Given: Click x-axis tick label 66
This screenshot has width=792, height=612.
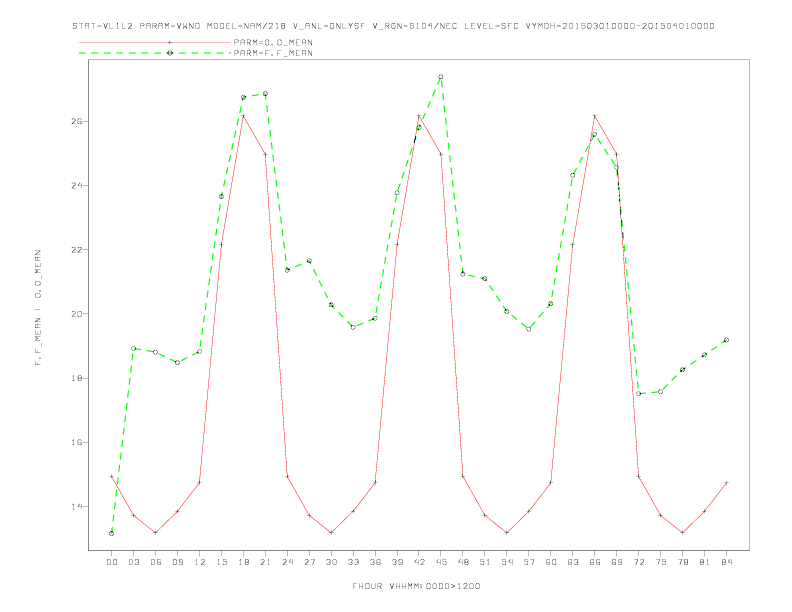Looking at the screenshot, I should (x=595, y=562).
